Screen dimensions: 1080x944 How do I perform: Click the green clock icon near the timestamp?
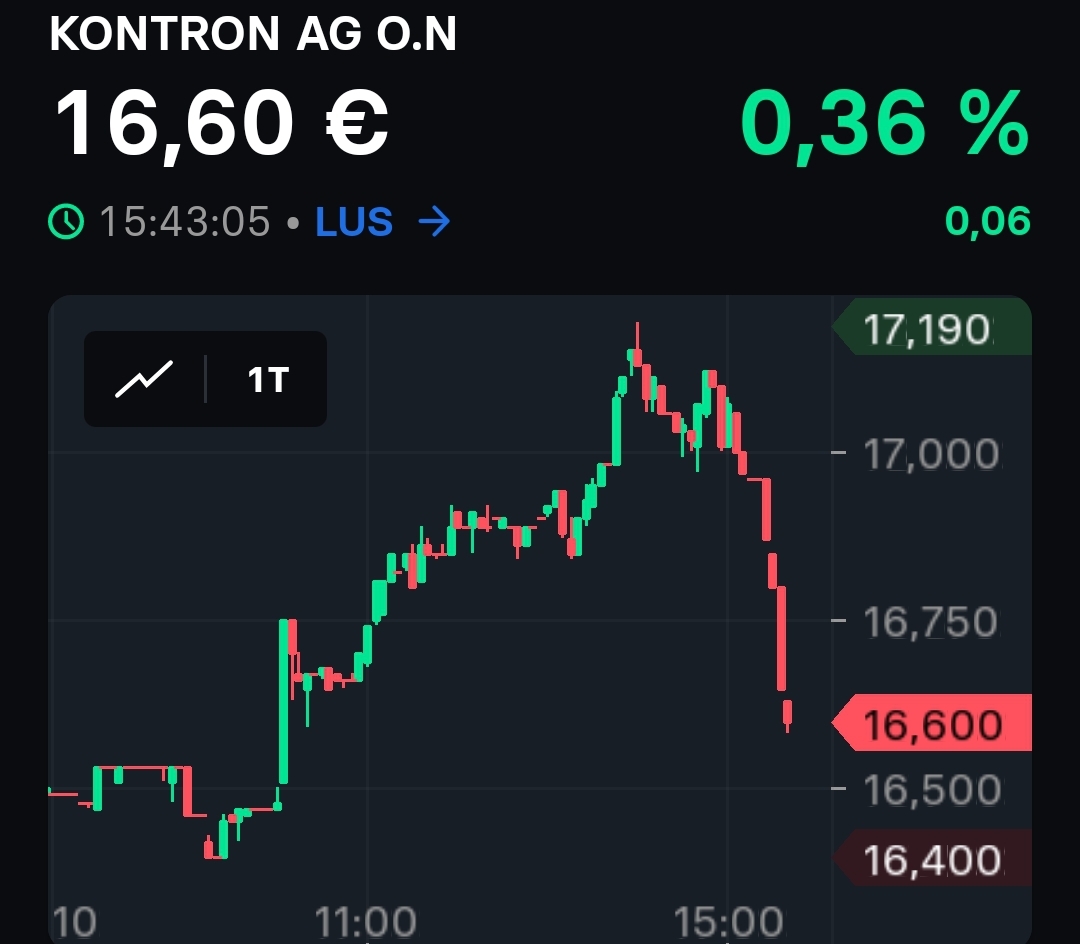click(66, 222)
